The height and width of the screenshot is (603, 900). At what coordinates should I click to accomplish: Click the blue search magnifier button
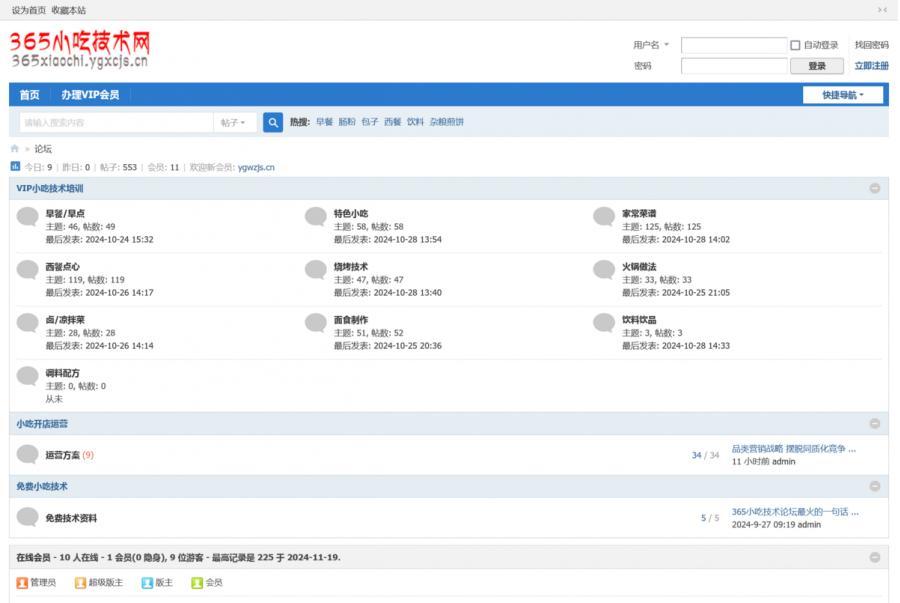tap(272, 122)
